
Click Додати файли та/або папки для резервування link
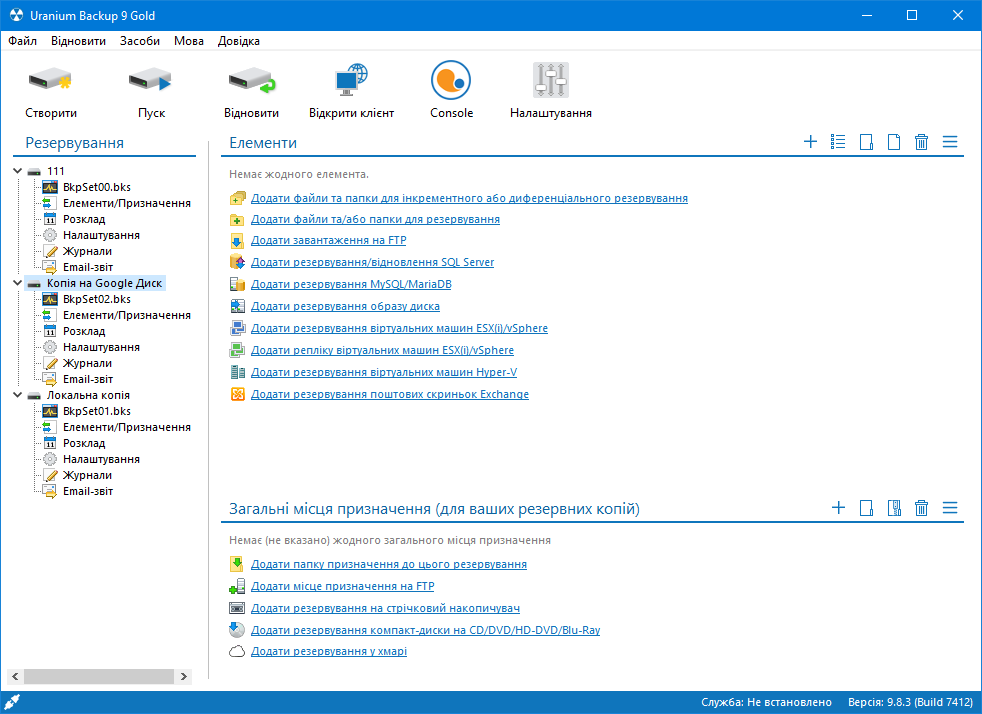click(375, 219)
